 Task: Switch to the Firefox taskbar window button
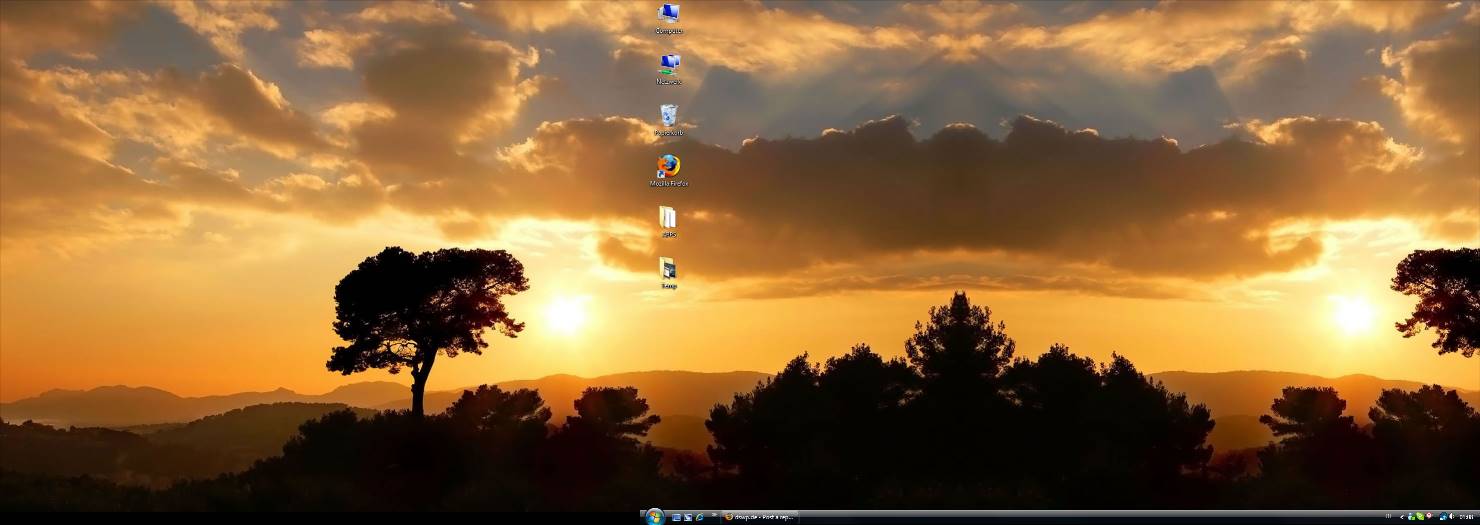(760, 517)
